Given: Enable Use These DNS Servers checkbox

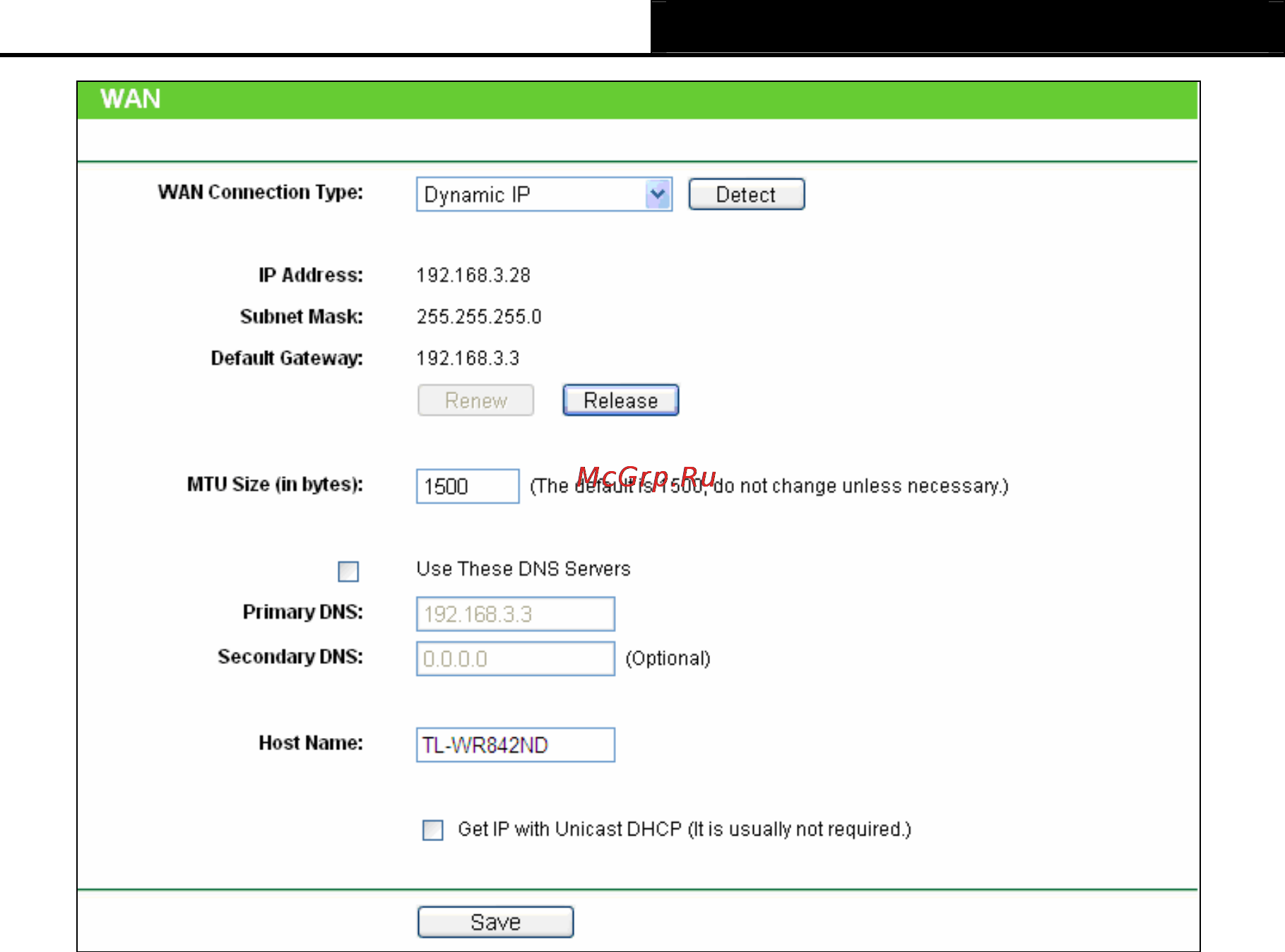Looking at the screenshot, I should (x=348, y=571).
